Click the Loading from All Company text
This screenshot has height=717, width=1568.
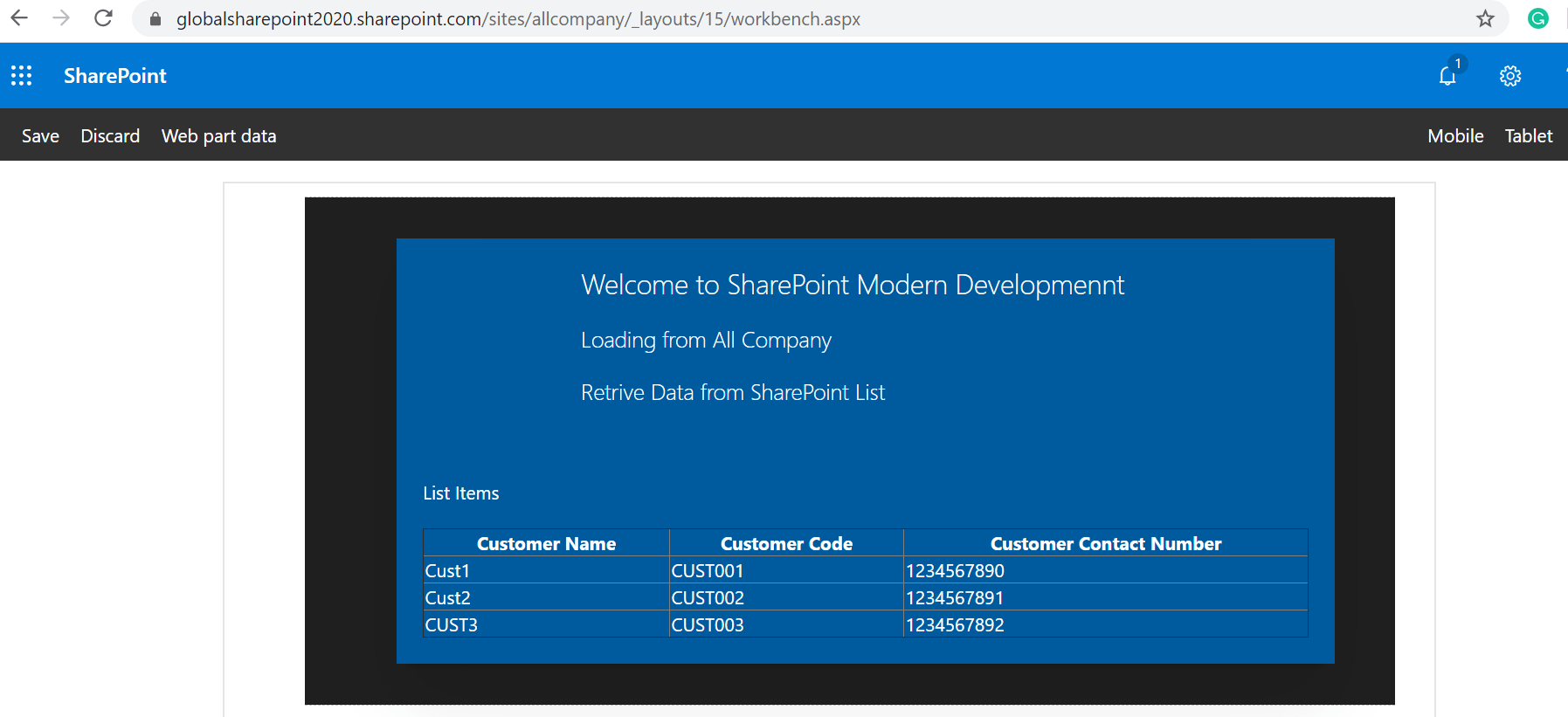coord(706,341)
